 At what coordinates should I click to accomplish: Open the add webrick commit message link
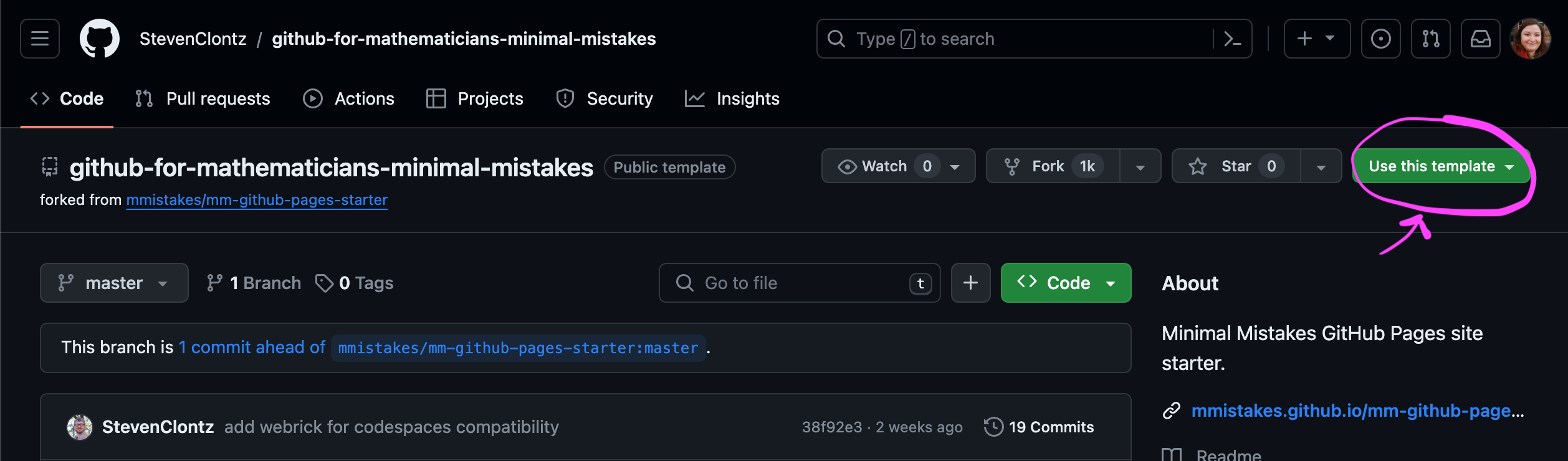(x=391, y=427)
